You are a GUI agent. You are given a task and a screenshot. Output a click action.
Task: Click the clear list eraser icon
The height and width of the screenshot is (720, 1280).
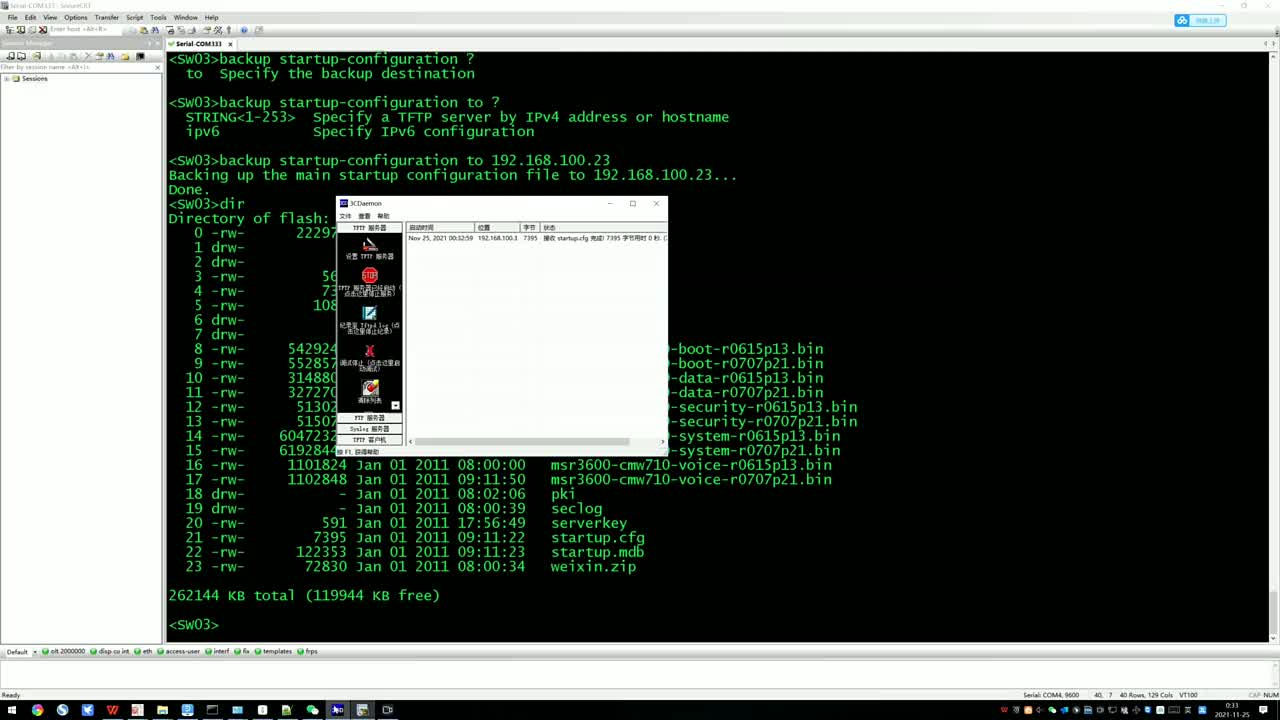[x=370, y=387]
